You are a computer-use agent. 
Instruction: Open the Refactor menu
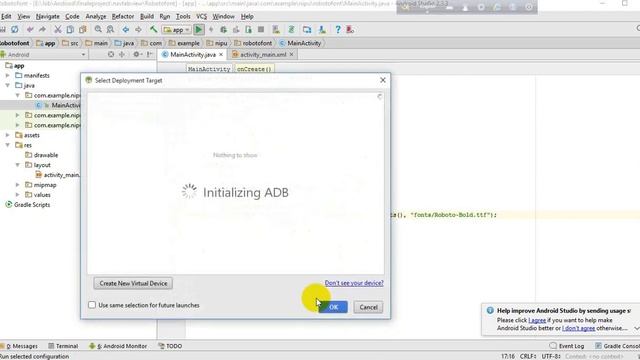coord(123,16)
